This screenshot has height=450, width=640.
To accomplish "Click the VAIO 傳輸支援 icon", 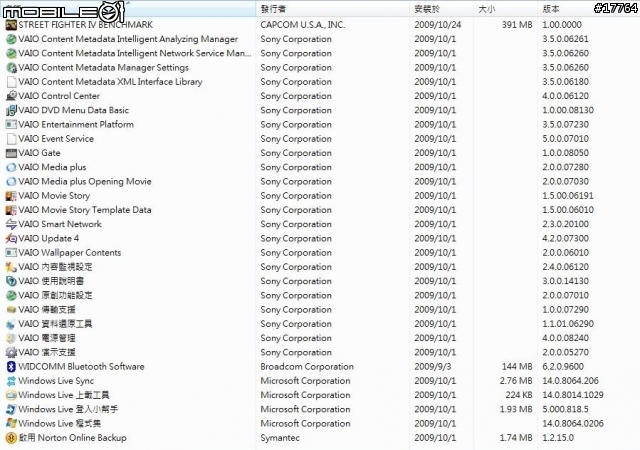I will point(11,310).
